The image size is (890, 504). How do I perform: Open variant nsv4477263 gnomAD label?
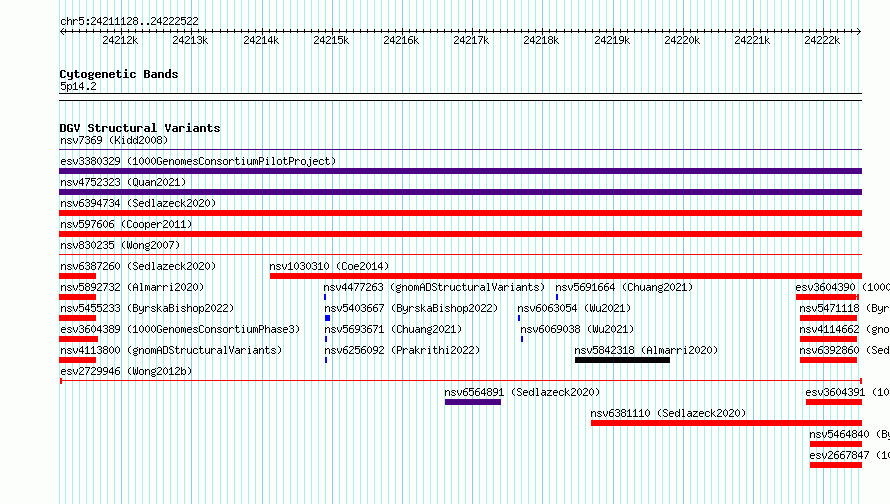434,287
